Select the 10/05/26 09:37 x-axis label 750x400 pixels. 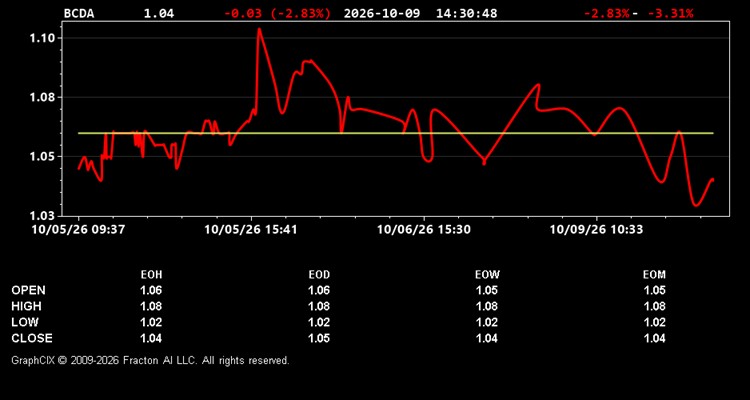[78, 230]
